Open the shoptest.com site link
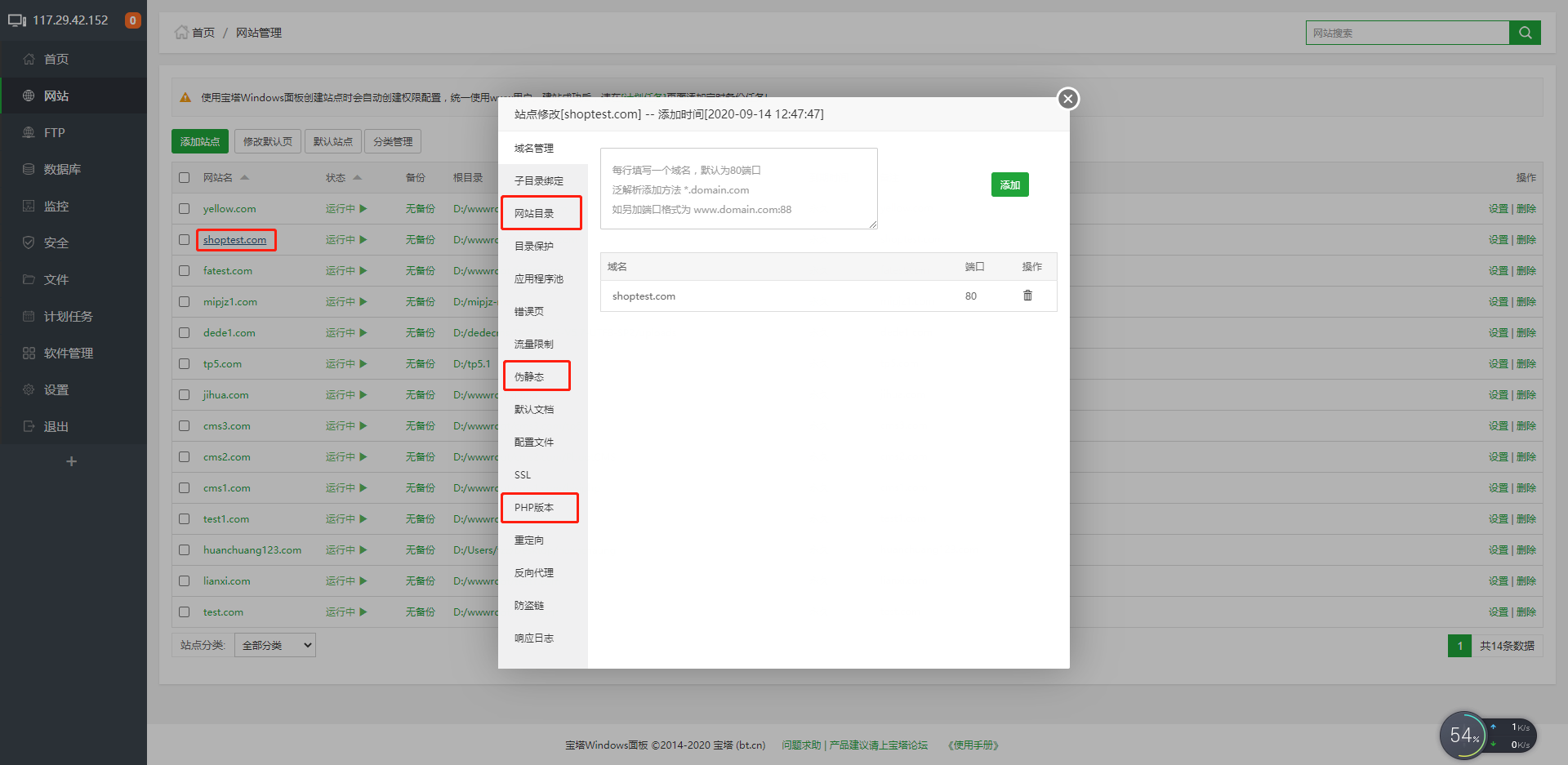 pos(235,240)
